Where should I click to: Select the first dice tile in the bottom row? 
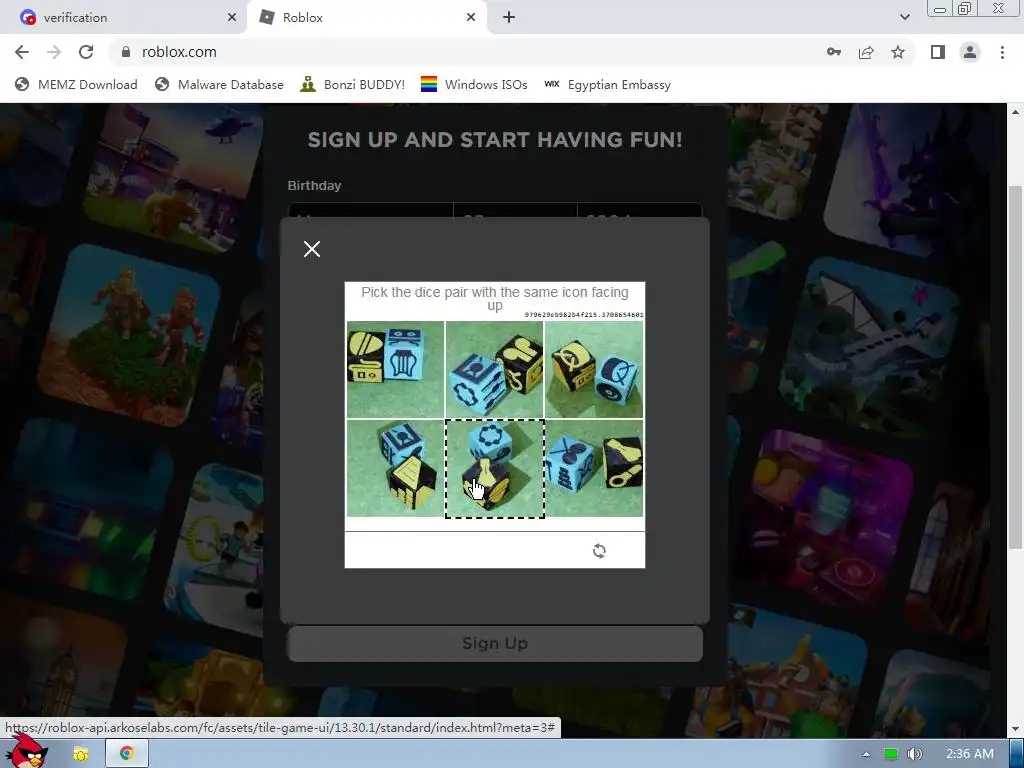395,468
